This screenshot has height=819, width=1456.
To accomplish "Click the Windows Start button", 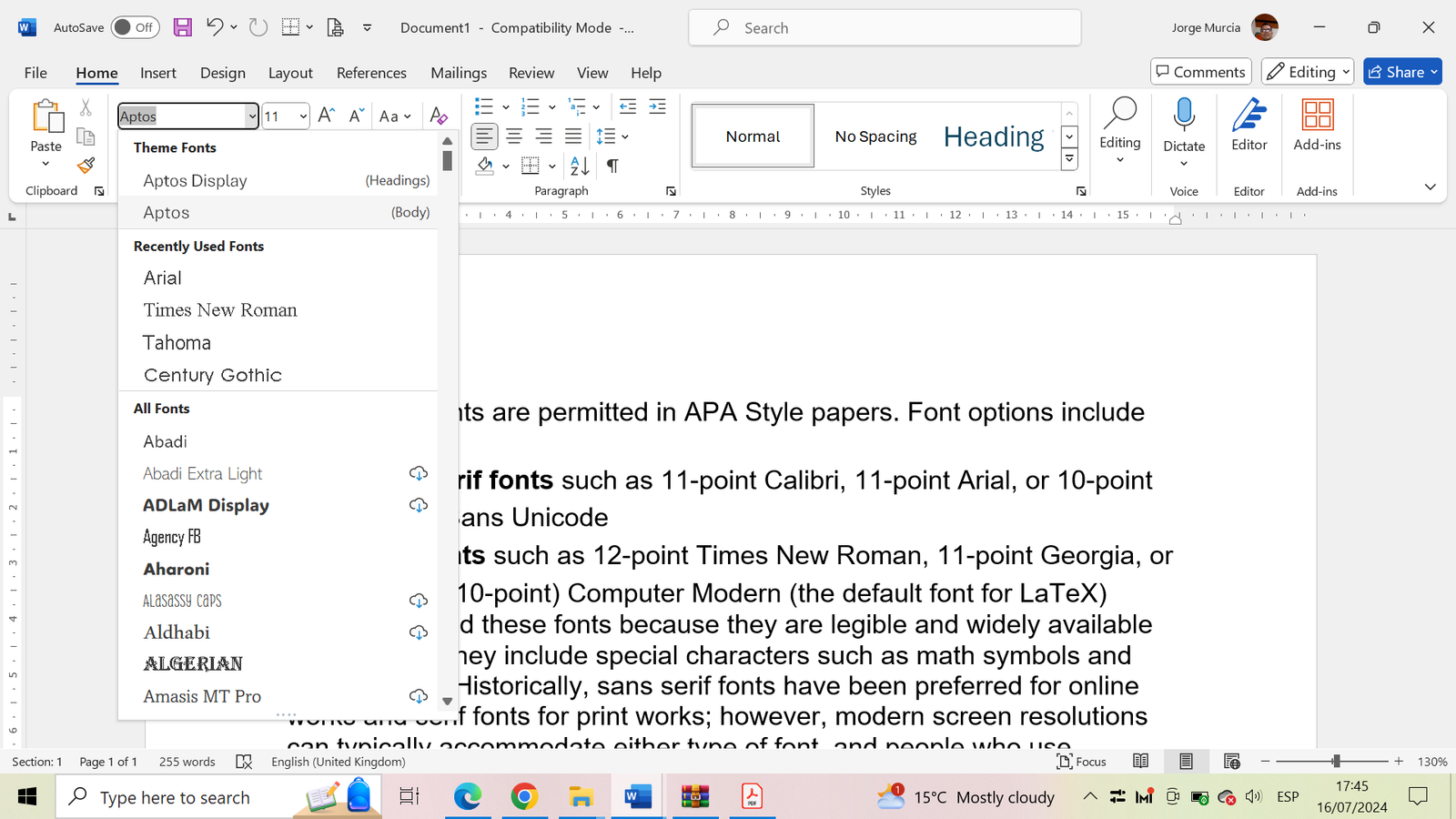I will click(x=27, y=797).
